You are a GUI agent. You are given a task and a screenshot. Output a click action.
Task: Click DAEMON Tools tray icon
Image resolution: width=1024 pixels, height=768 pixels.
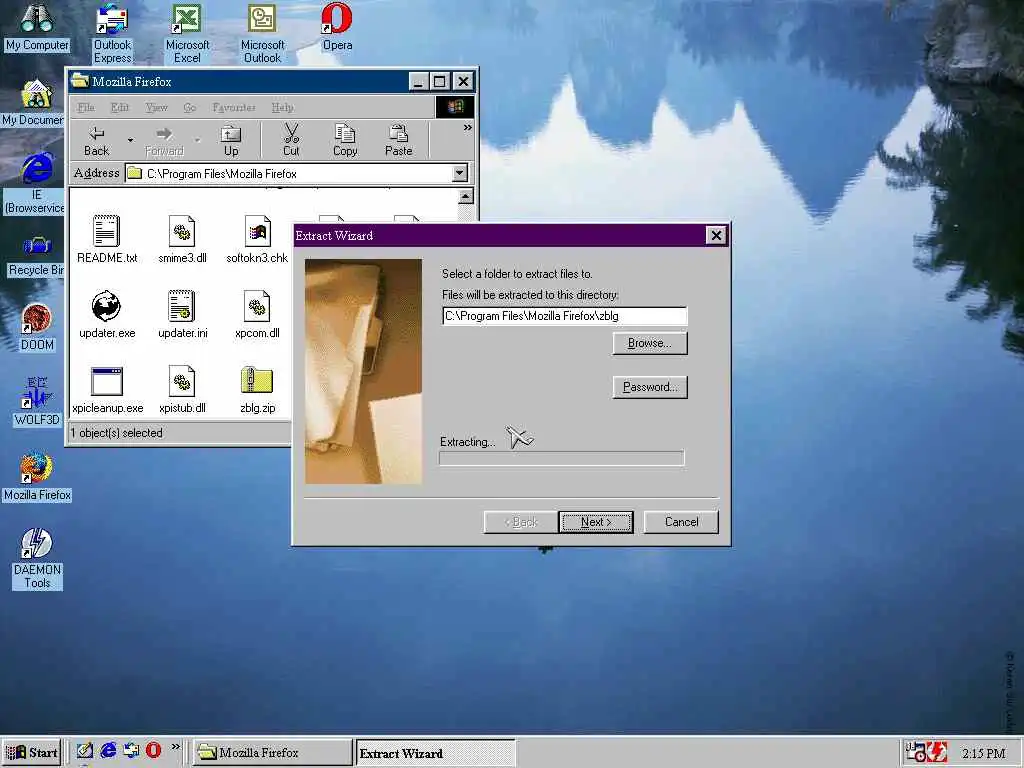(x=938, y=752)
